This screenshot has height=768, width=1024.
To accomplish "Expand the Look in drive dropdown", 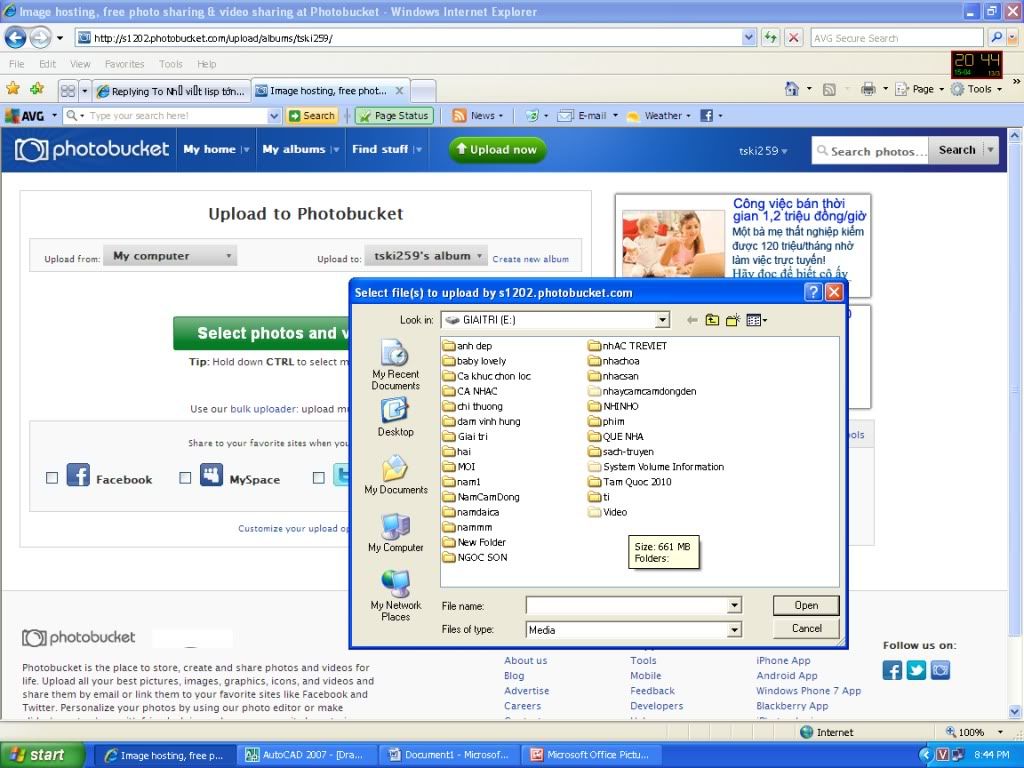I will point(662,320).
